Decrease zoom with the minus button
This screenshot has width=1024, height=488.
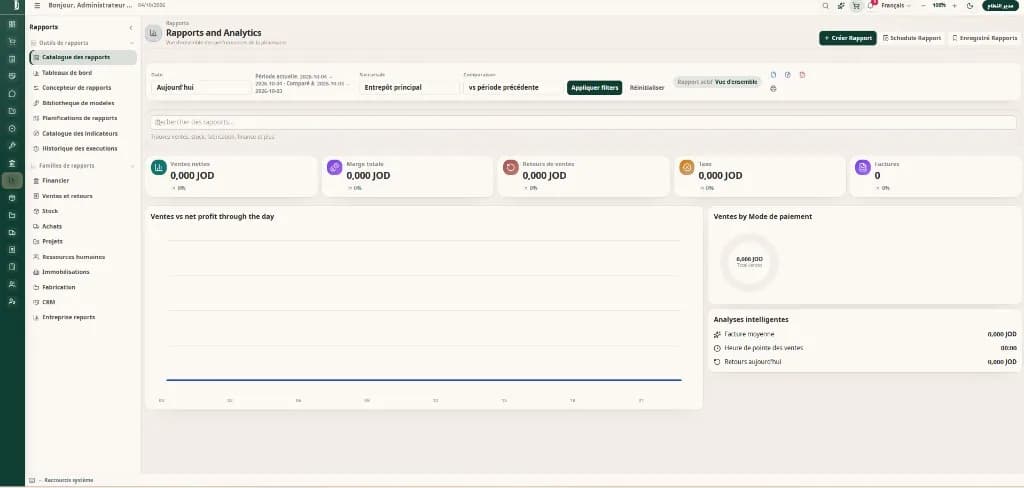923,5
